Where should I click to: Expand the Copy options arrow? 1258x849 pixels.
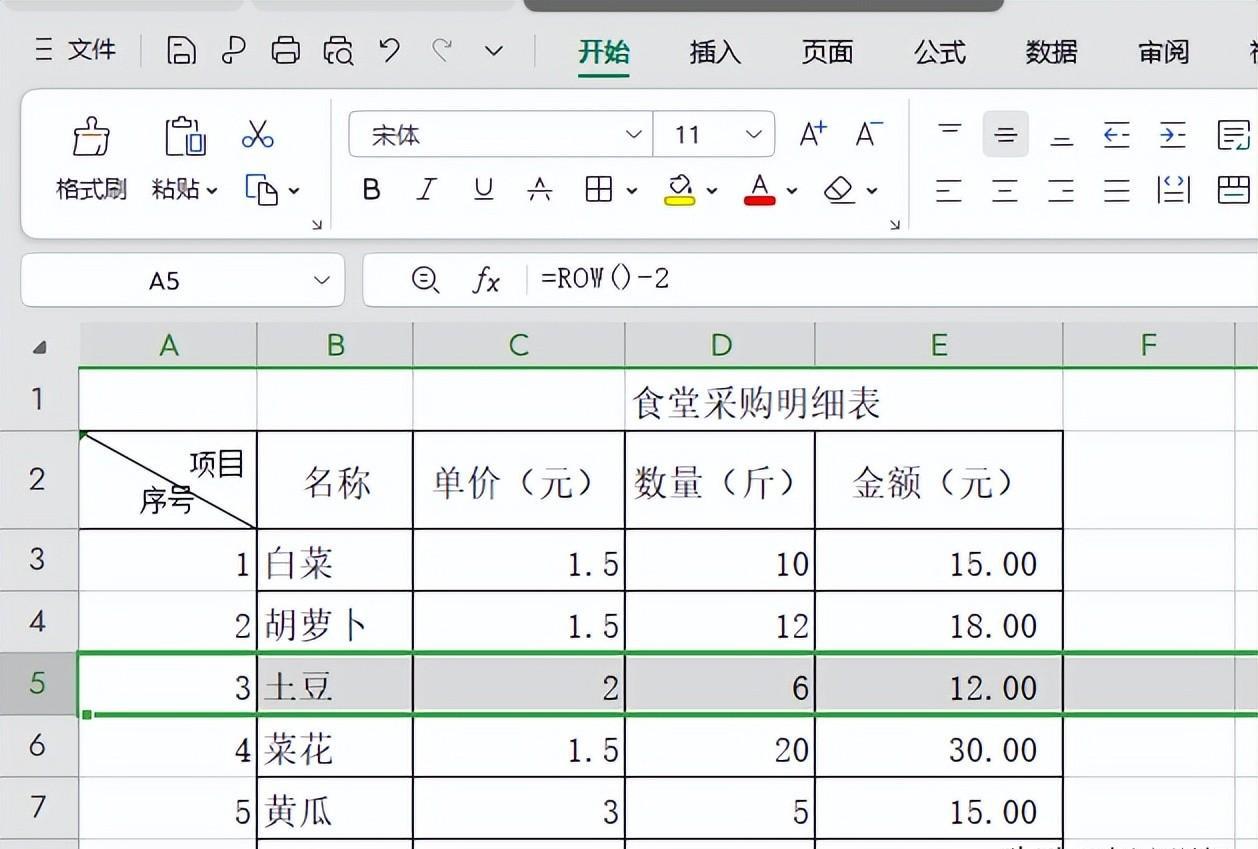(294, 190)
